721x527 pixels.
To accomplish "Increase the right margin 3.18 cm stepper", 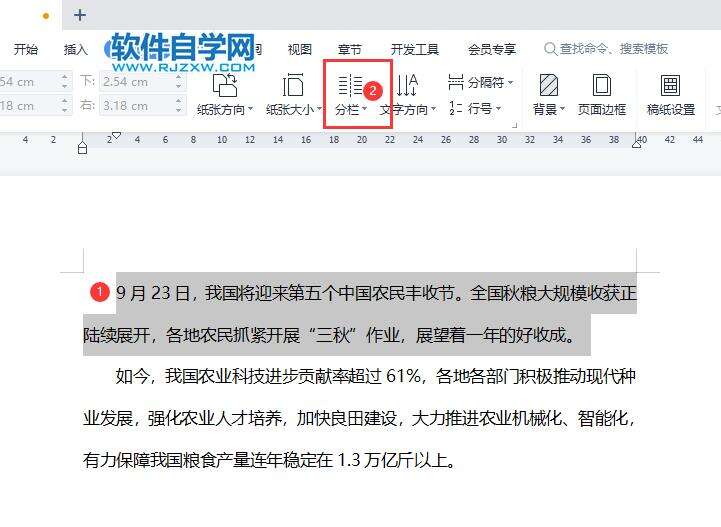I will point(179,101).
